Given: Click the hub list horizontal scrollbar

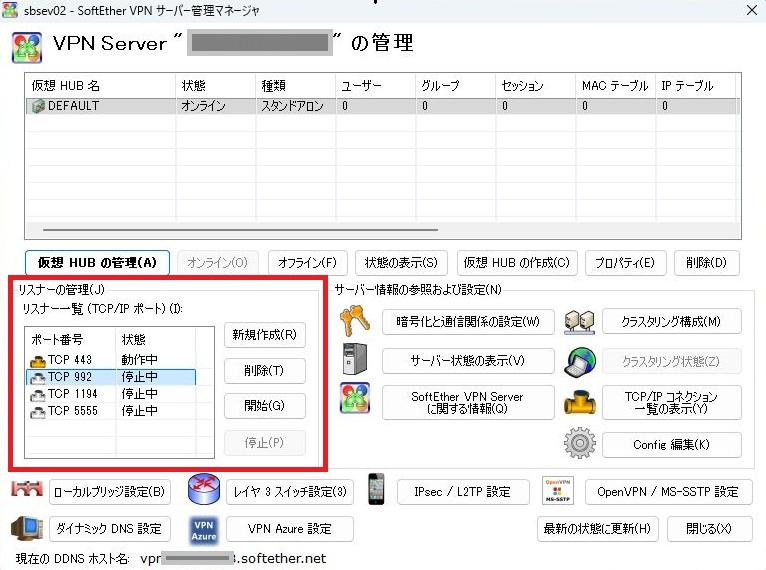Looking at the screenshot, I should coord(240,229).
